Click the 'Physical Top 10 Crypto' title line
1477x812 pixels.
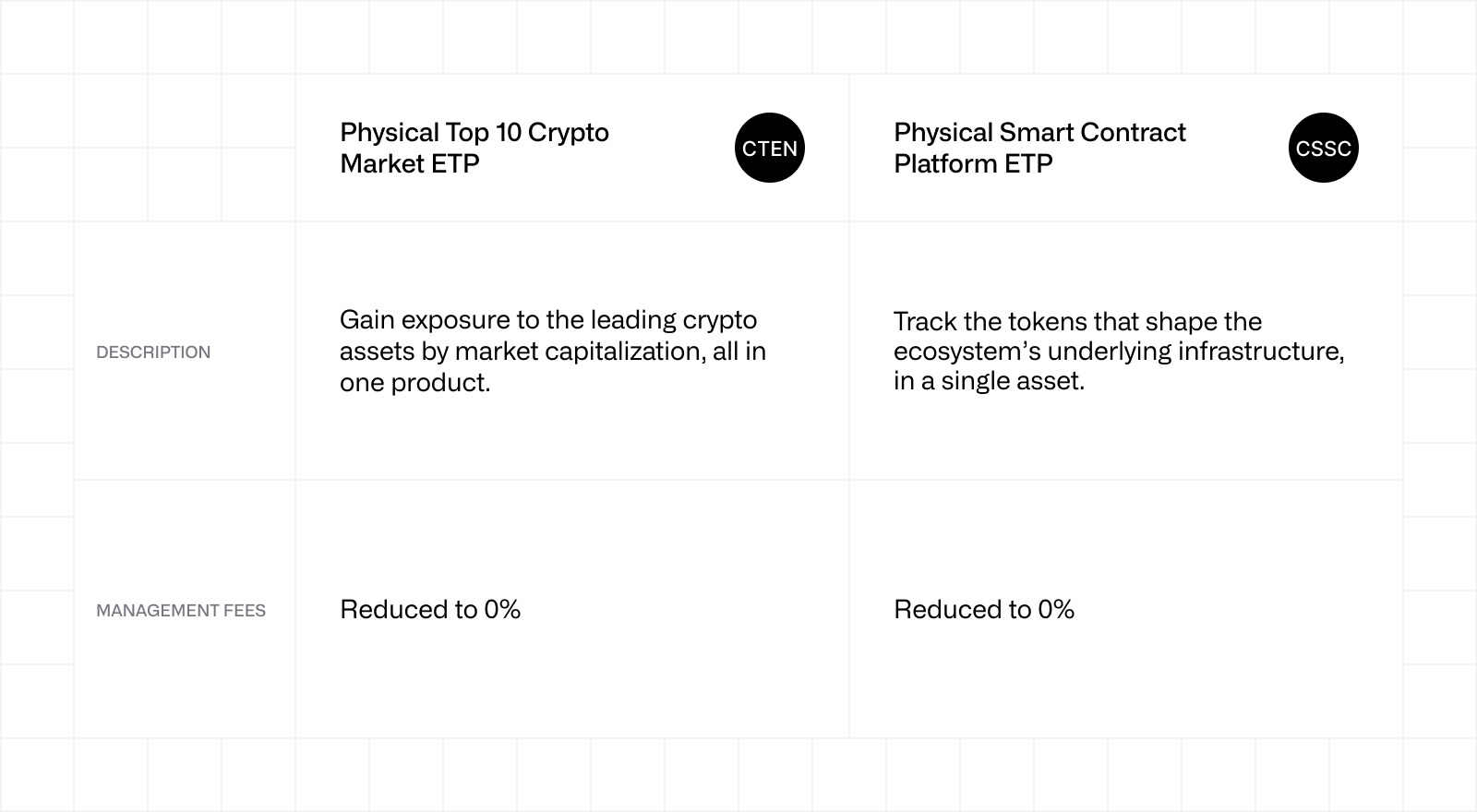click(x=474, y=133)
